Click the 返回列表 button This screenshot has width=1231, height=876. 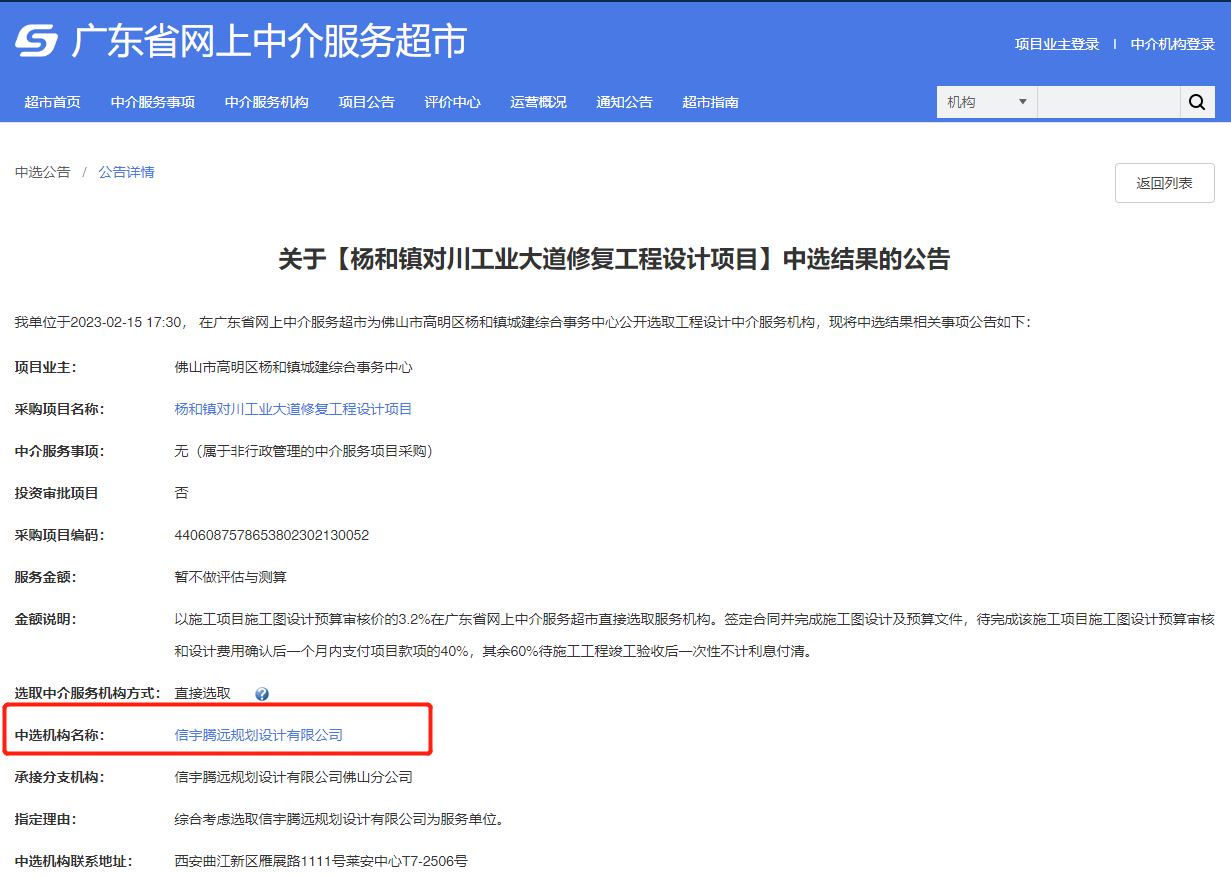point(1163,182)
